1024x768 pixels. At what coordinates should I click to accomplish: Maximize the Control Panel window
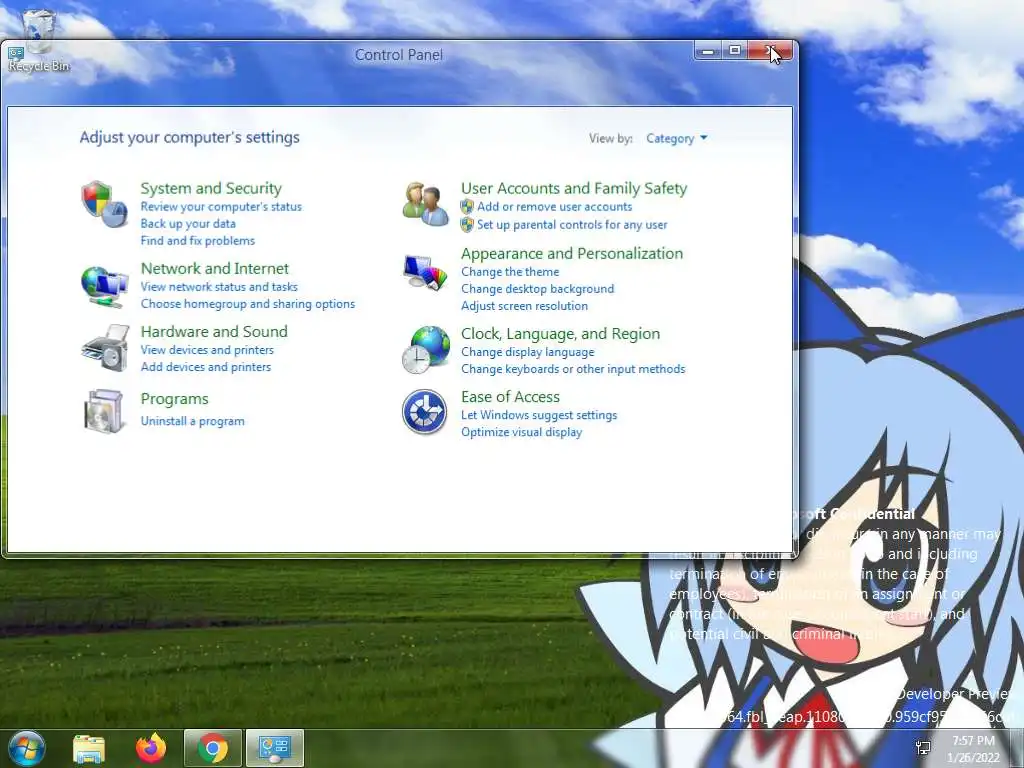coord(735,51)
